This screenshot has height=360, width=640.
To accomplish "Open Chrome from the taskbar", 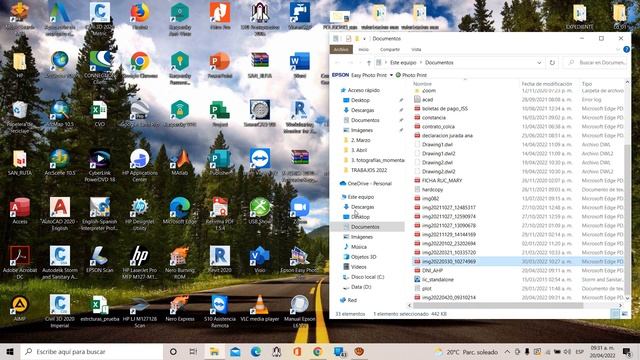I will click(x=318, y=351).
